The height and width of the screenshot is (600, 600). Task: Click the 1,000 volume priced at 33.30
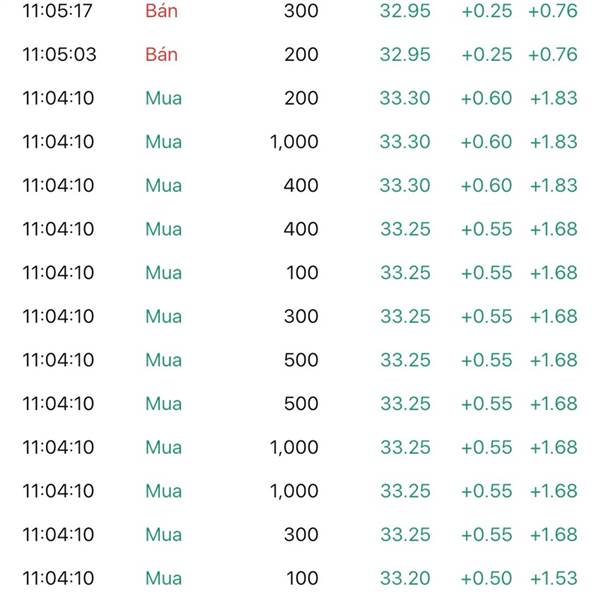[x=294, y=142]
